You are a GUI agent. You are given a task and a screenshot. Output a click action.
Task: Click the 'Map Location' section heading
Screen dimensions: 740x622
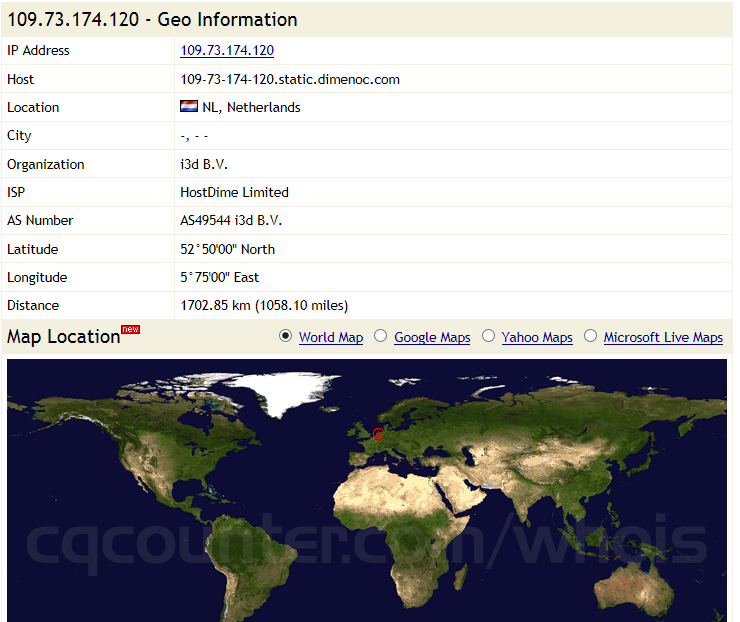tap(64, 337)
